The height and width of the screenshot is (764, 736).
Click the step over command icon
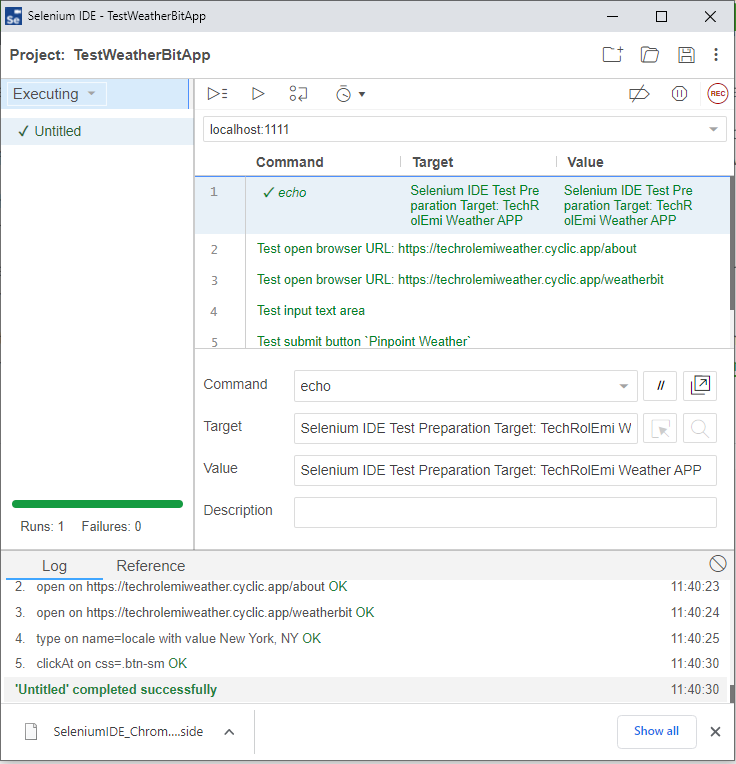(x=298, y=94)
